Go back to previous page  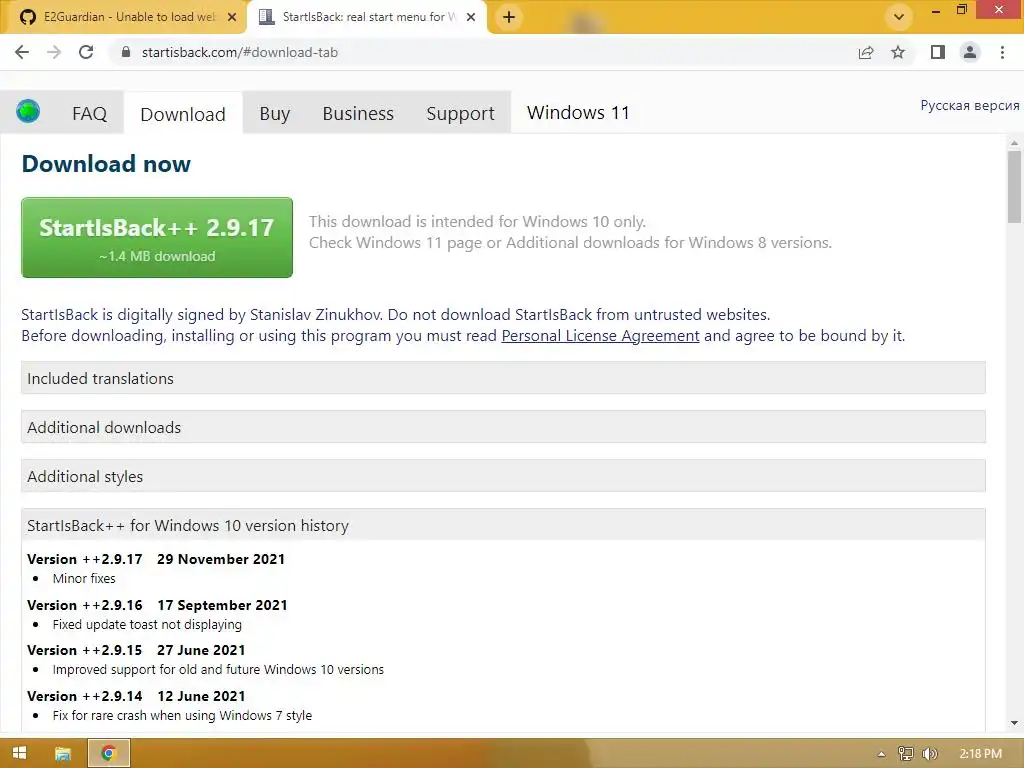[x=22, y=52]
